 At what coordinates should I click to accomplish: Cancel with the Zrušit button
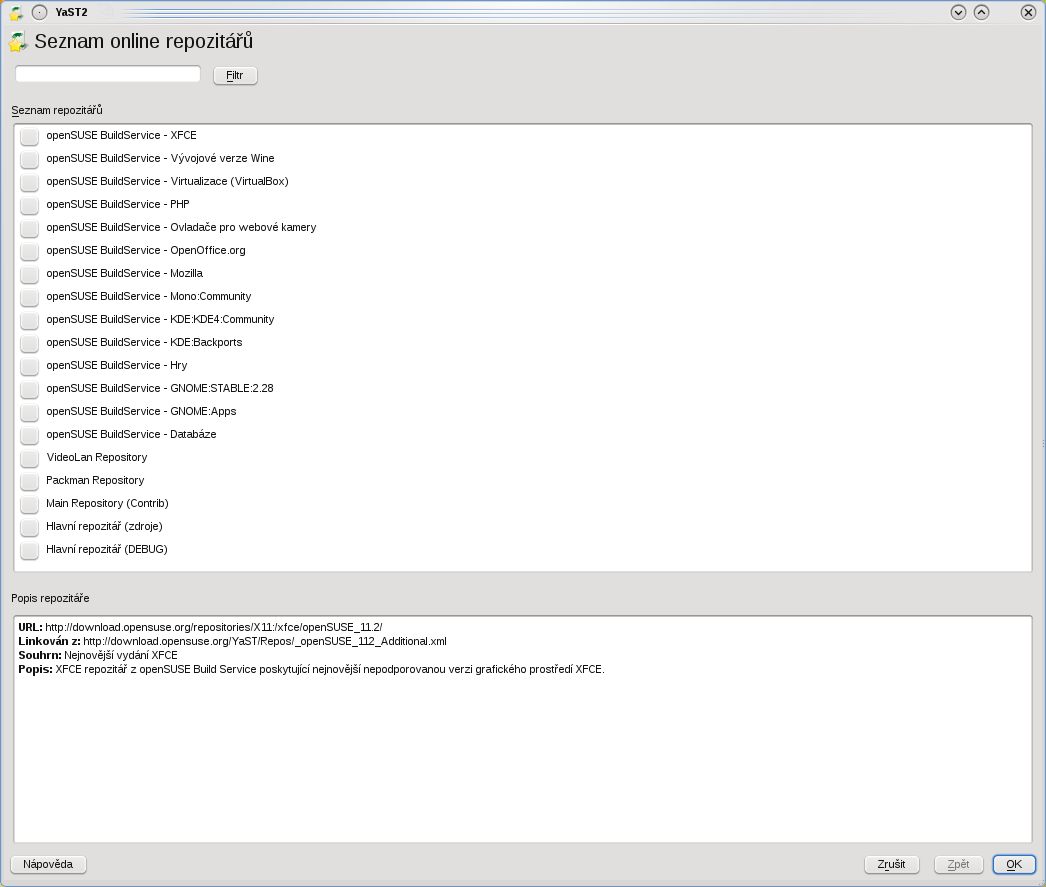tap(892, 864)
